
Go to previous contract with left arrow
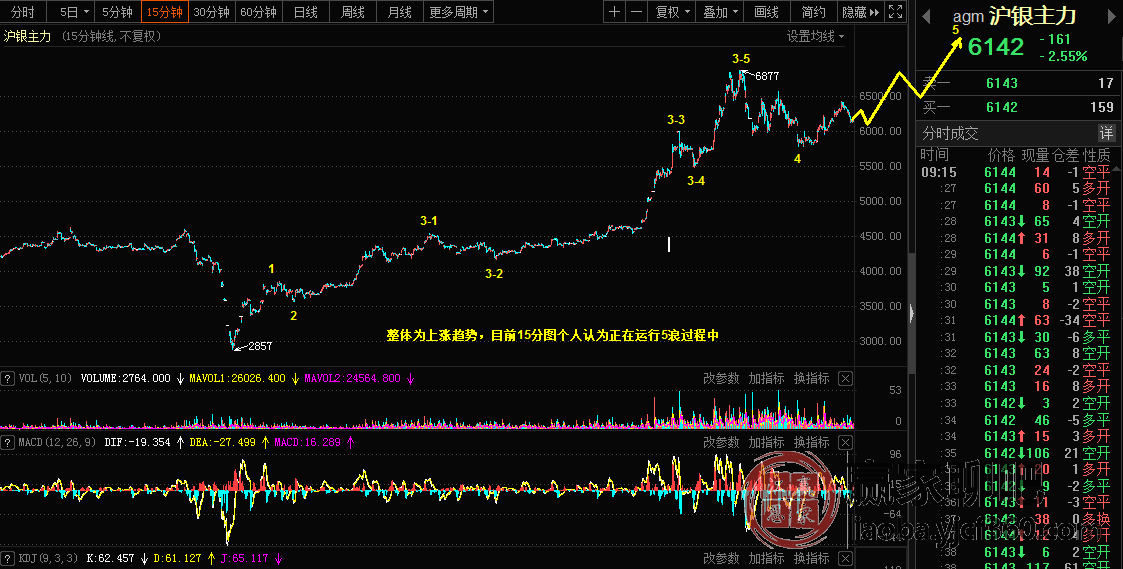coord(926,16)
